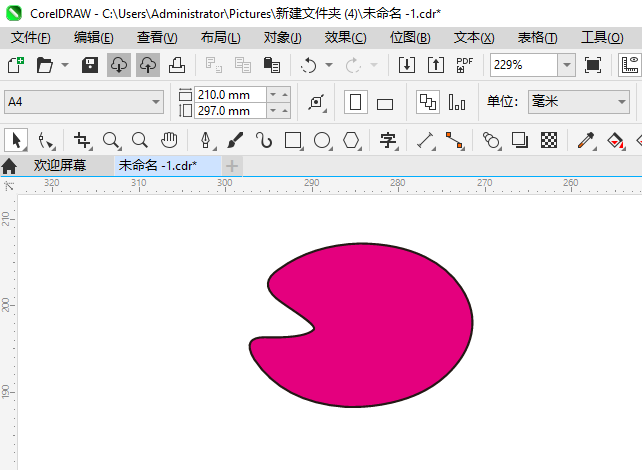
Task: Apply size to all pages icon
Action: click(428, 102)
